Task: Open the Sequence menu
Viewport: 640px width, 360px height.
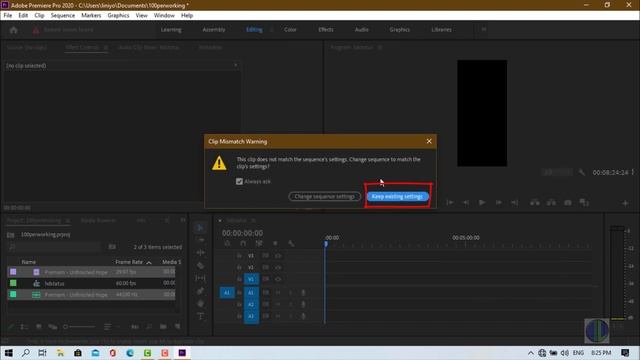Action: click(x=62, y=16)
